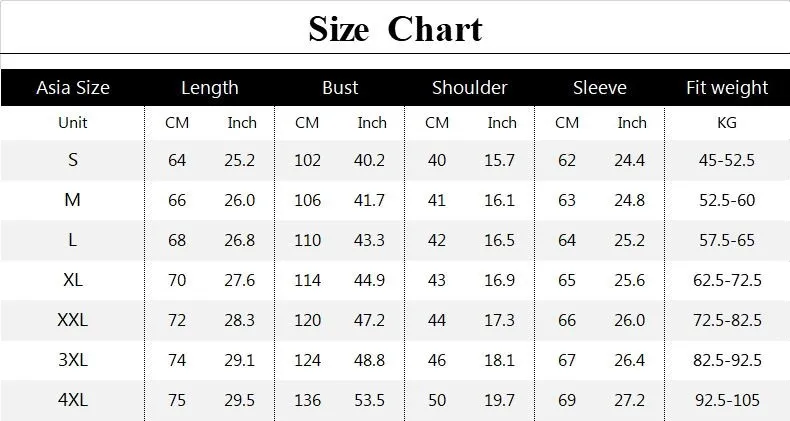Click the Bust column header

340,88
